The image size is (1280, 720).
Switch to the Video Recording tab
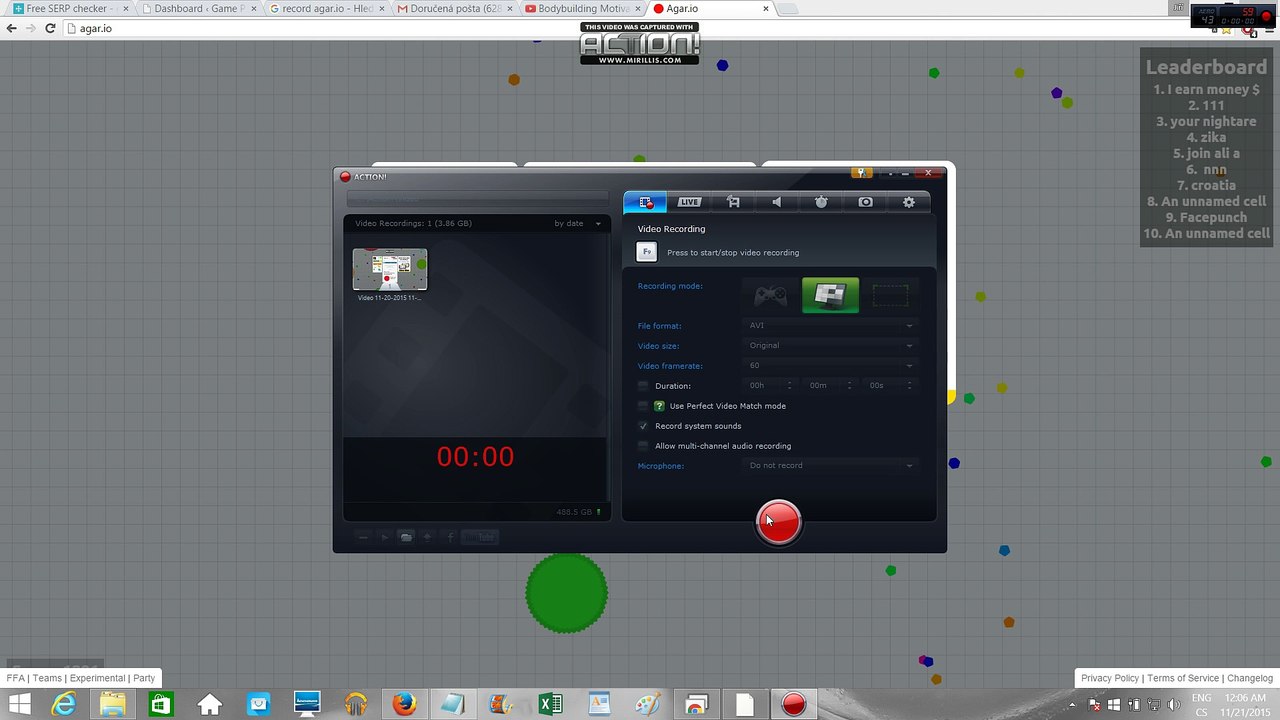coord(645,202)
